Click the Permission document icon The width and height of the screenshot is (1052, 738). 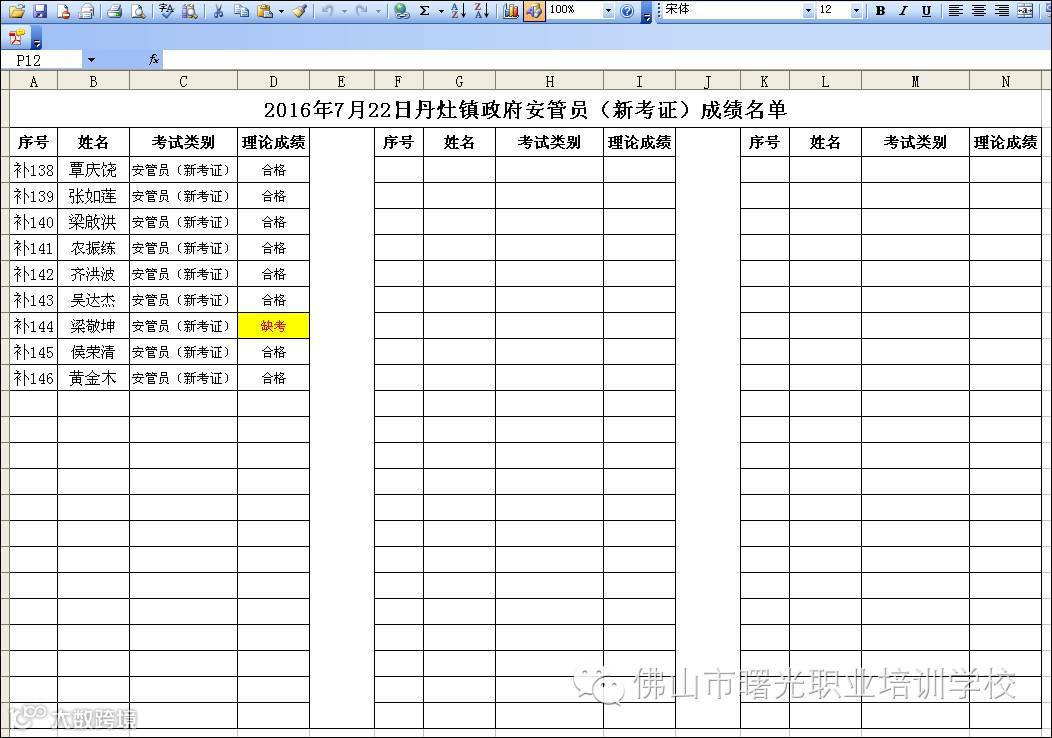(x=64, y=11)
